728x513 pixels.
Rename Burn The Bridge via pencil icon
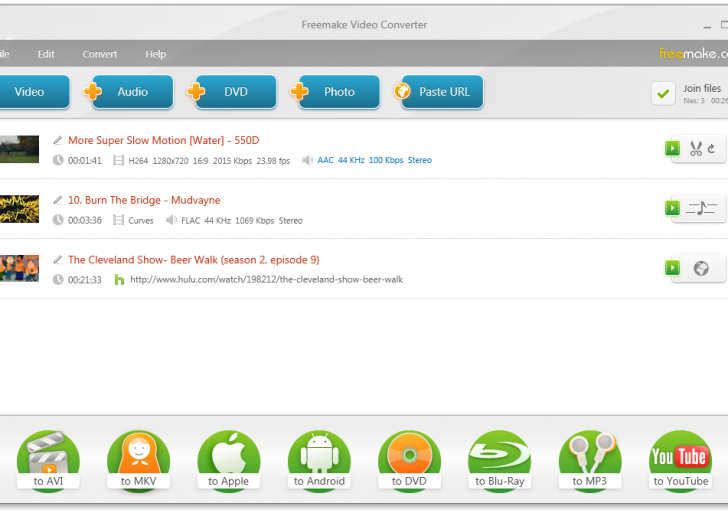click(58, 200)
